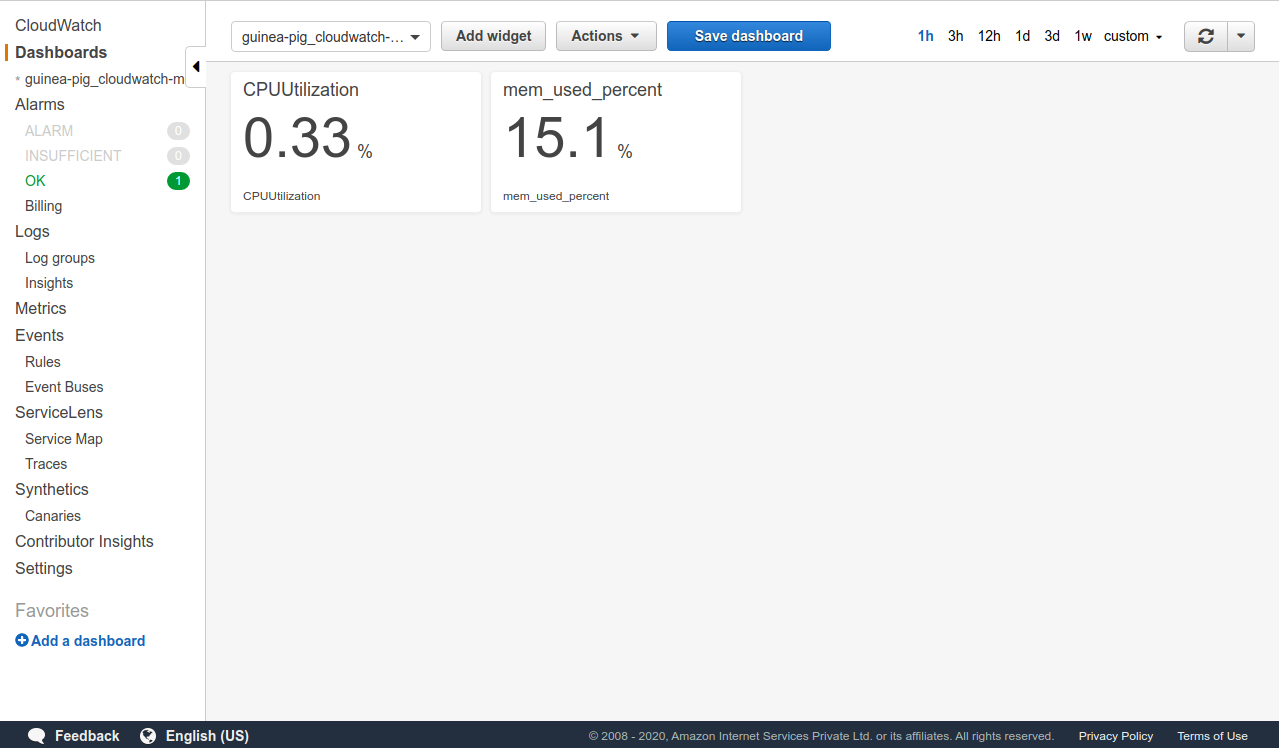
Task: Select the 1w time range
Action: (1083, 36)
